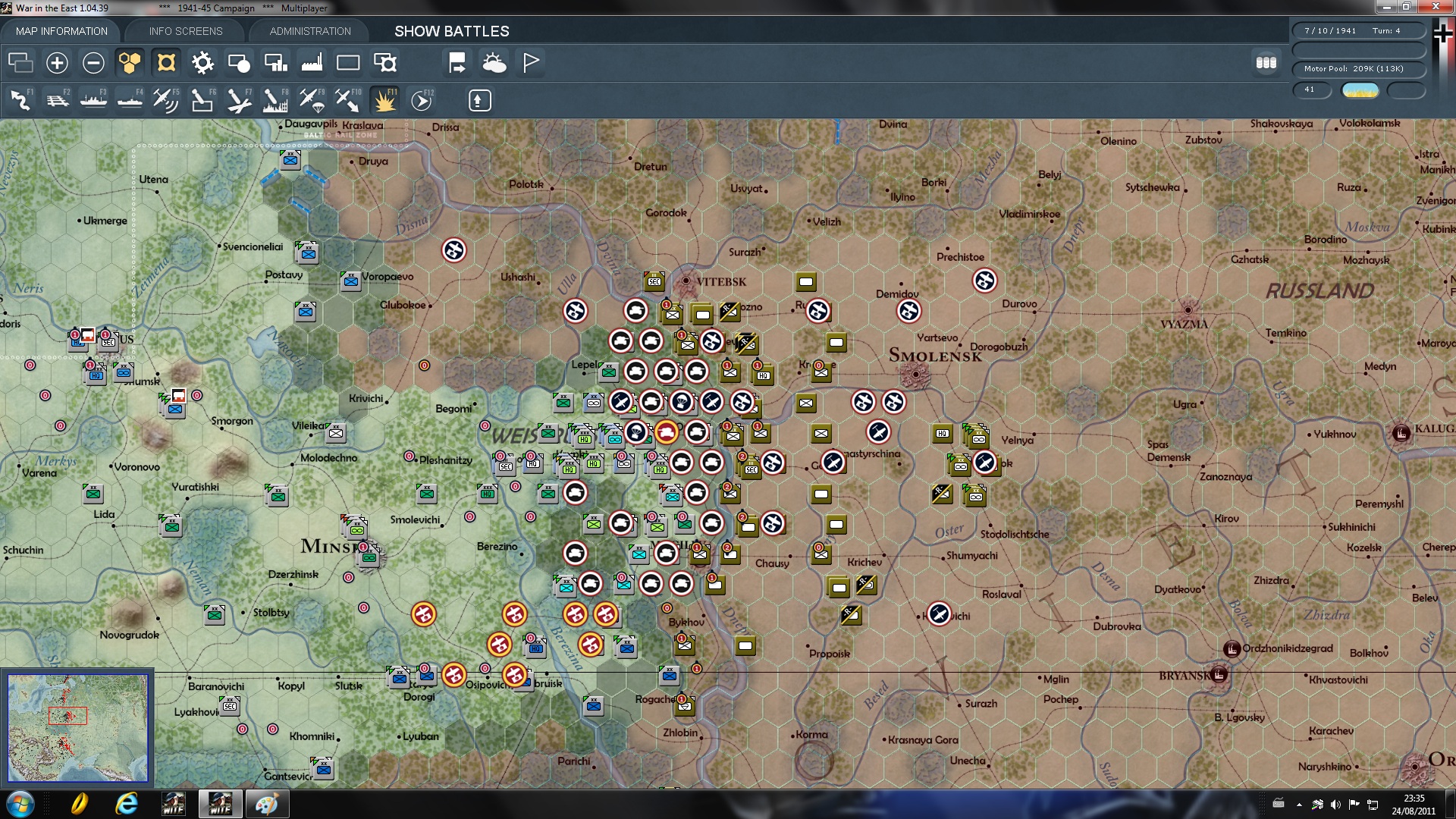
Task: Click the F12 end turn button
Action: pos(422,100)
